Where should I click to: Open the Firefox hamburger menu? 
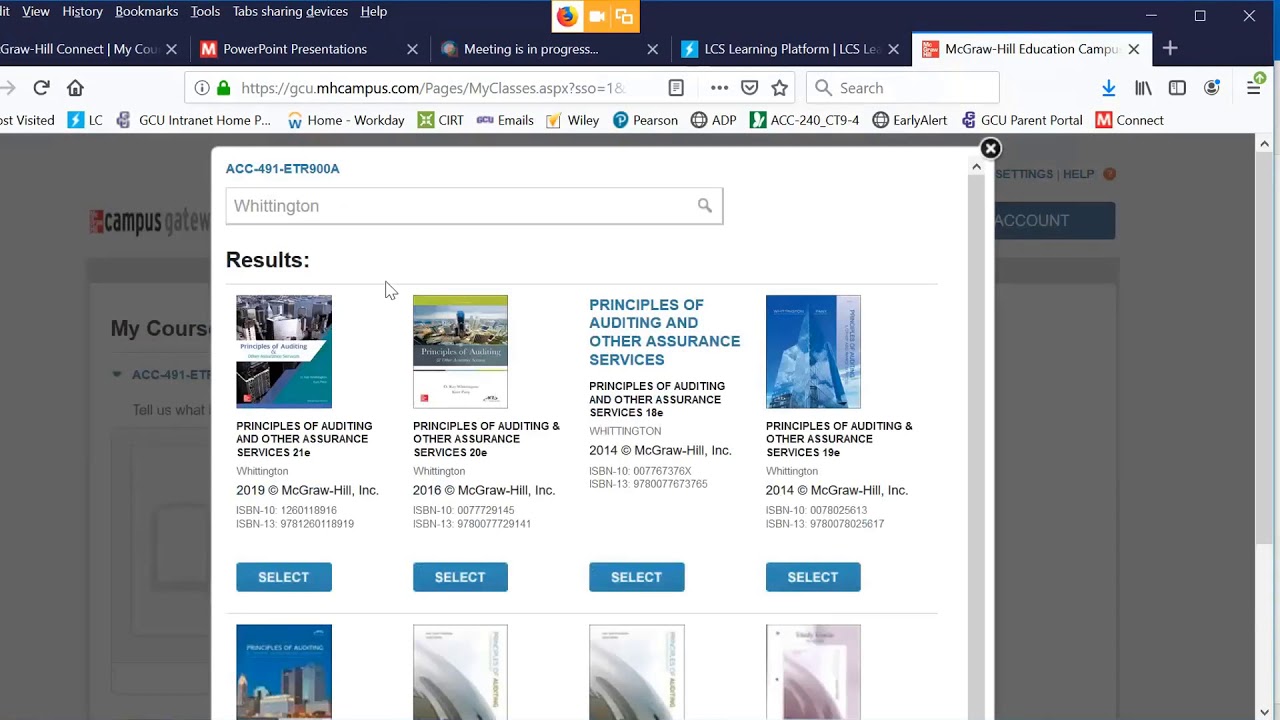coord(1253,88)
